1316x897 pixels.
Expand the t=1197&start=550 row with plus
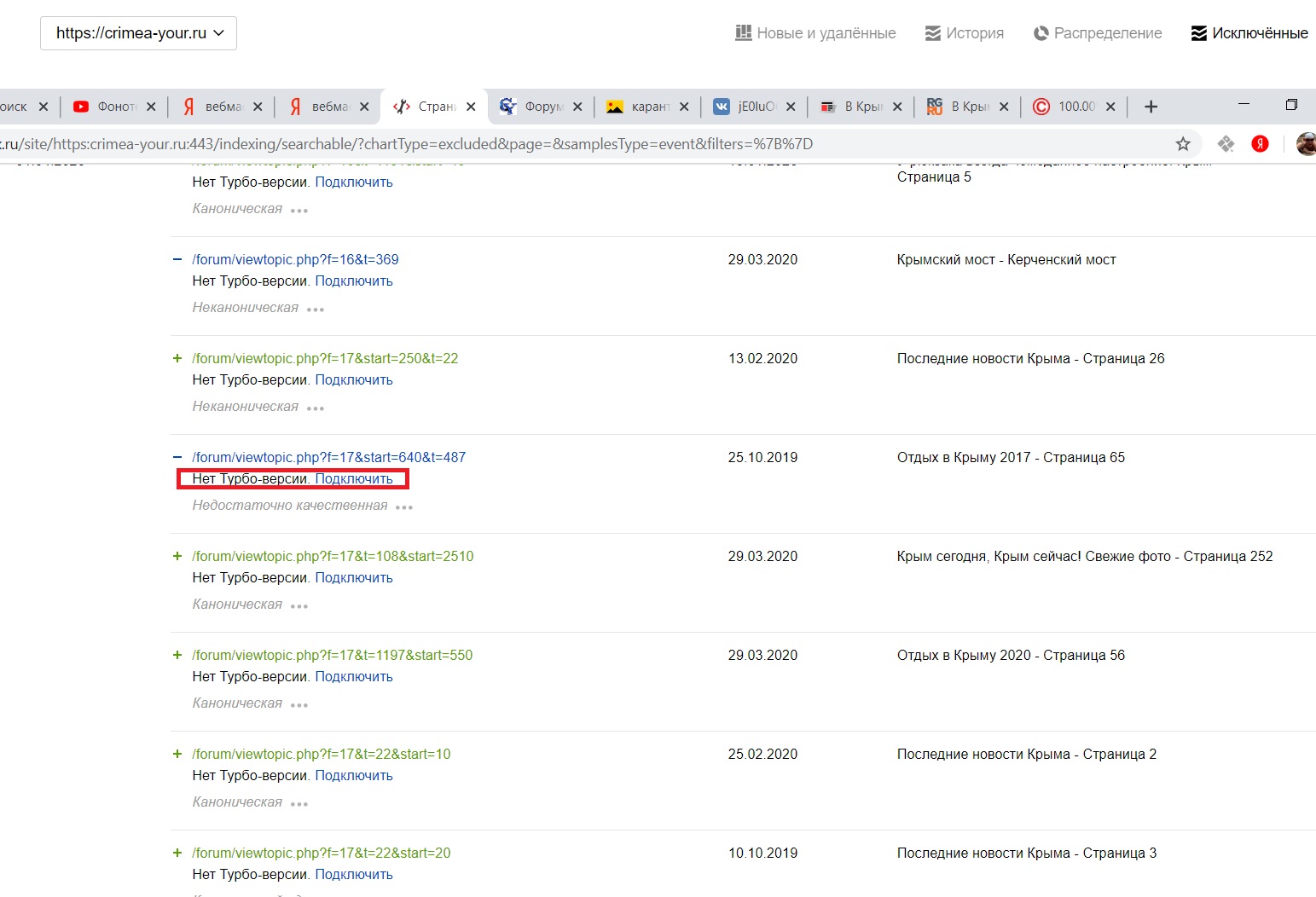(x=177, y=655)
